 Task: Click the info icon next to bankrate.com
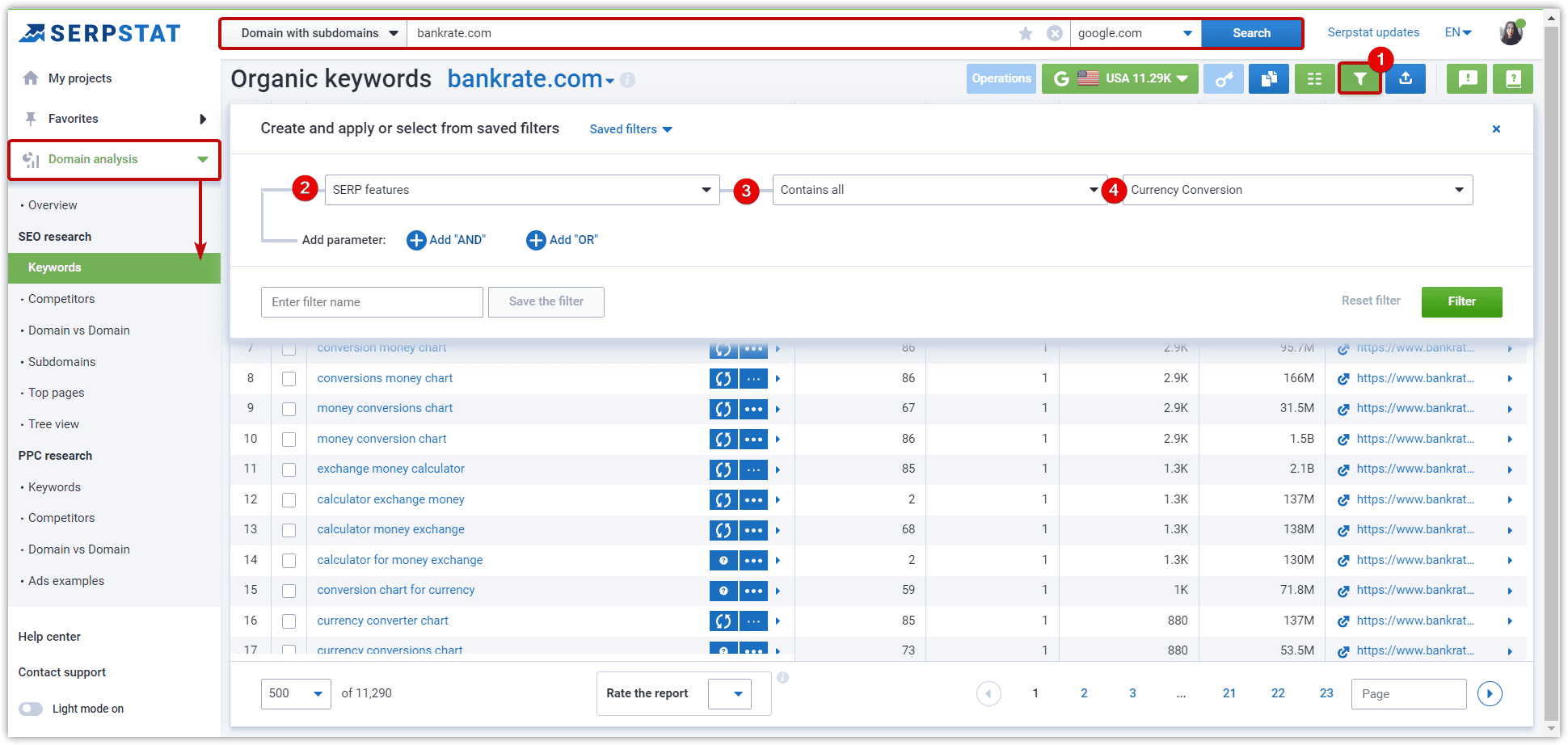click(x=627, y=80)
